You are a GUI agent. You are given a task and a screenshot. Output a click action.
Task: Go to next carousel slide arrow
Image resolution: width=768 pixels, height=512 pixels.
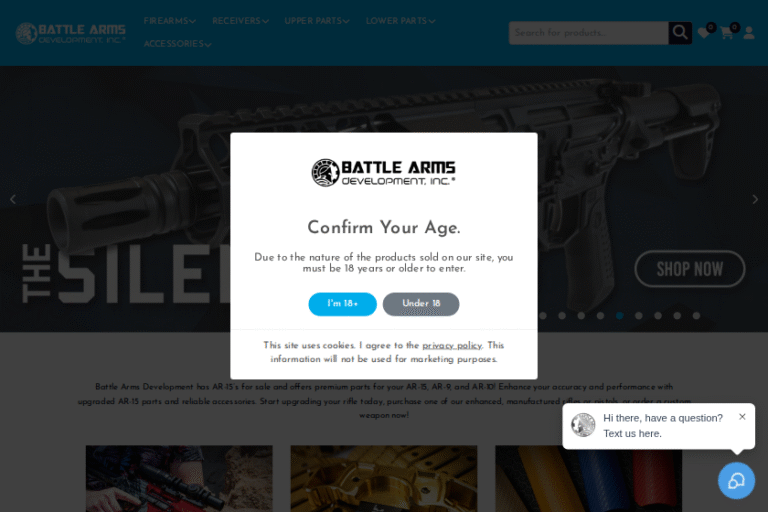tap(755, 199)
